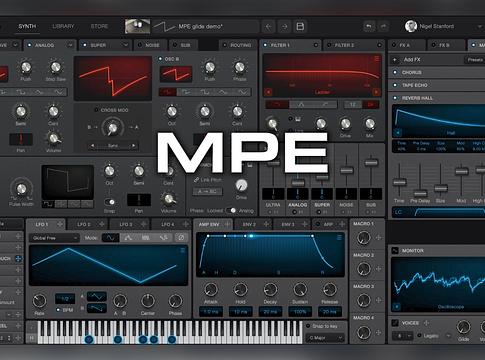Select the random LFO mode icon

[x=163, y=238]
